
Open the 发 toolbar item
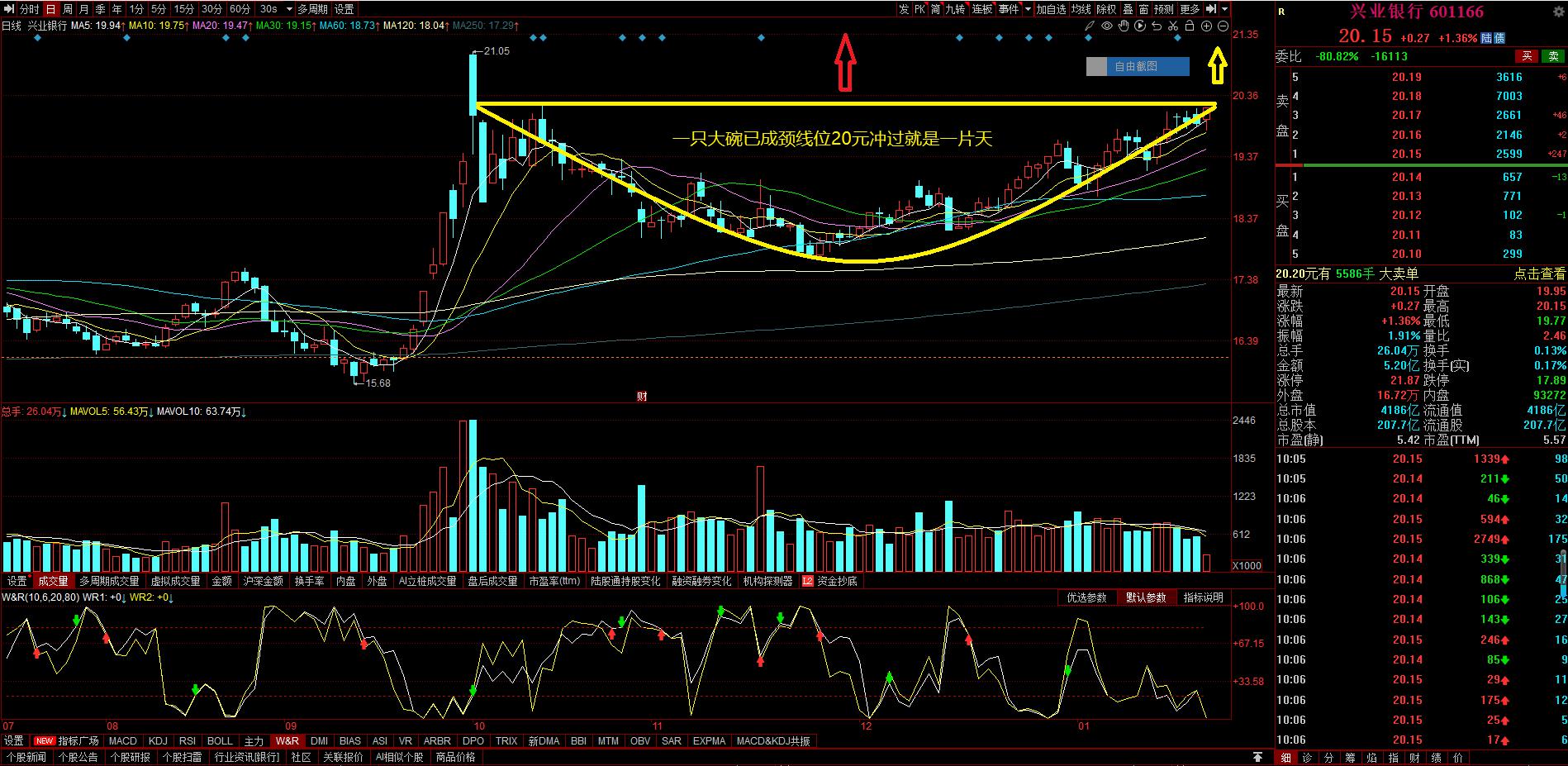point(904,9)
